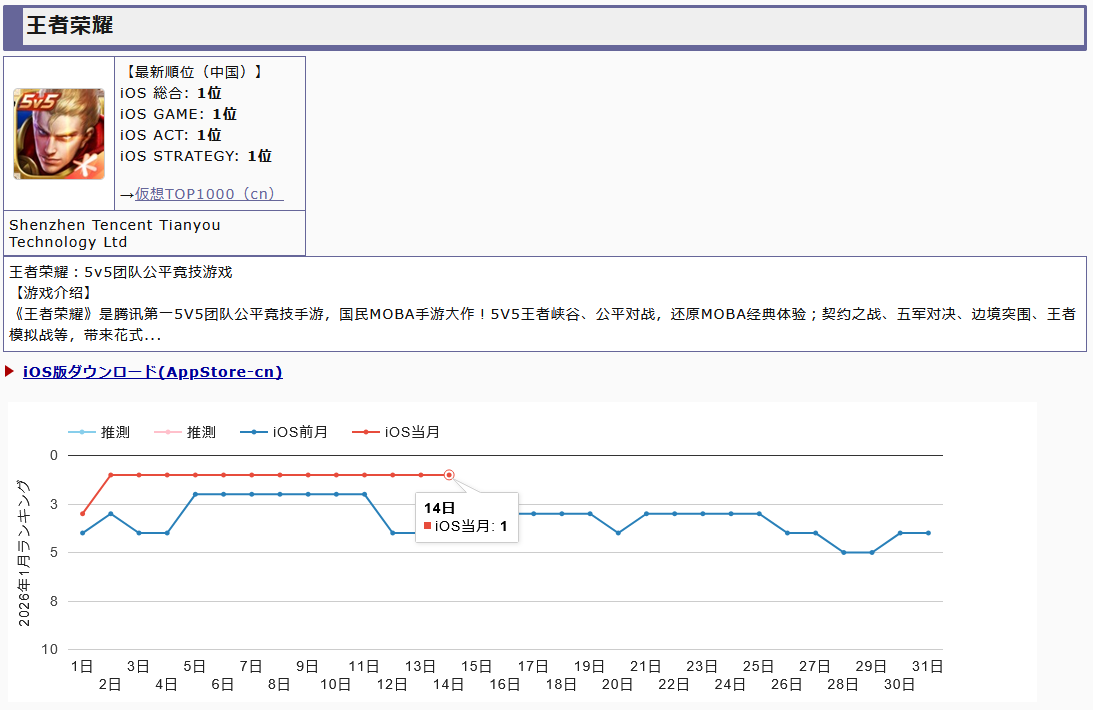Click the 【最新順位（中国）】 header text
The height and width of the screenshot is (710, 1093).
[194, 72]
